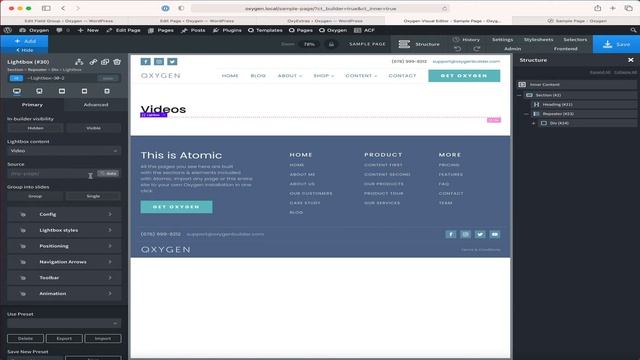Collapse the Repeater node in Structure tree
640x360 pixels.
pos(527,114)
